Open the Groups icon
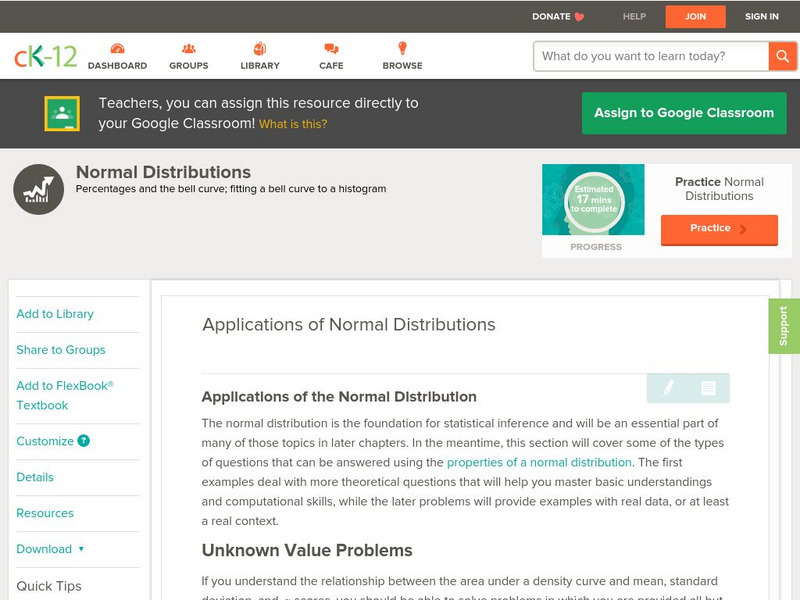This screenshot has height=600, width=800. (188, 49)
